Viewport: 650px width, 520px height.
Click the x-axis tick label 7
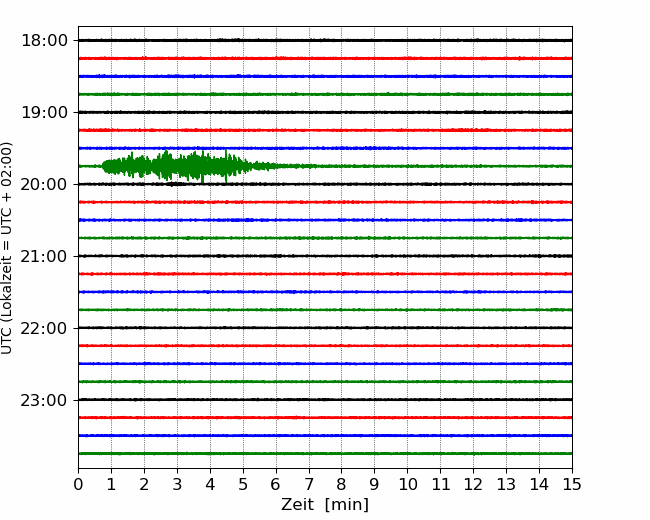pos(309,484)
